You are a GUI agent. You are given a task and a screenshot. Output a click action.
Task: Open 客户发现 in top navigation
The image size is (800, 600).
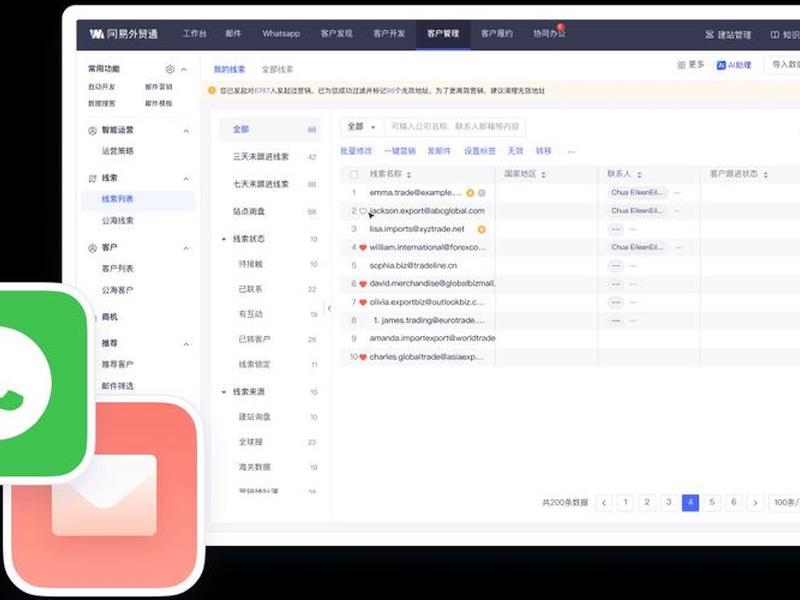tap(337, 34)
